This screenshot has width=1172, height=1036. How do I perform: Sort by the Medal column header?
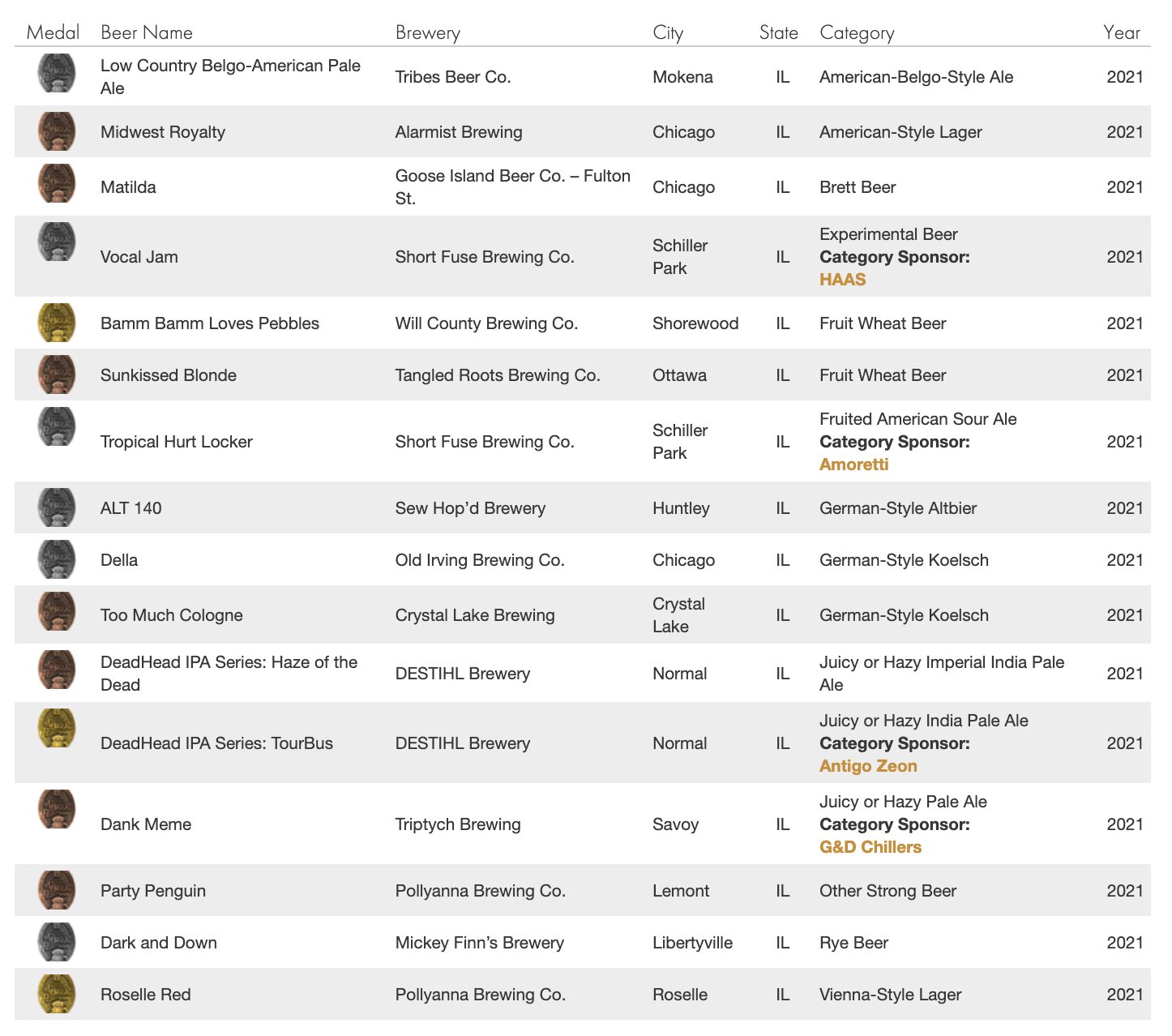(x=53, y=32)
